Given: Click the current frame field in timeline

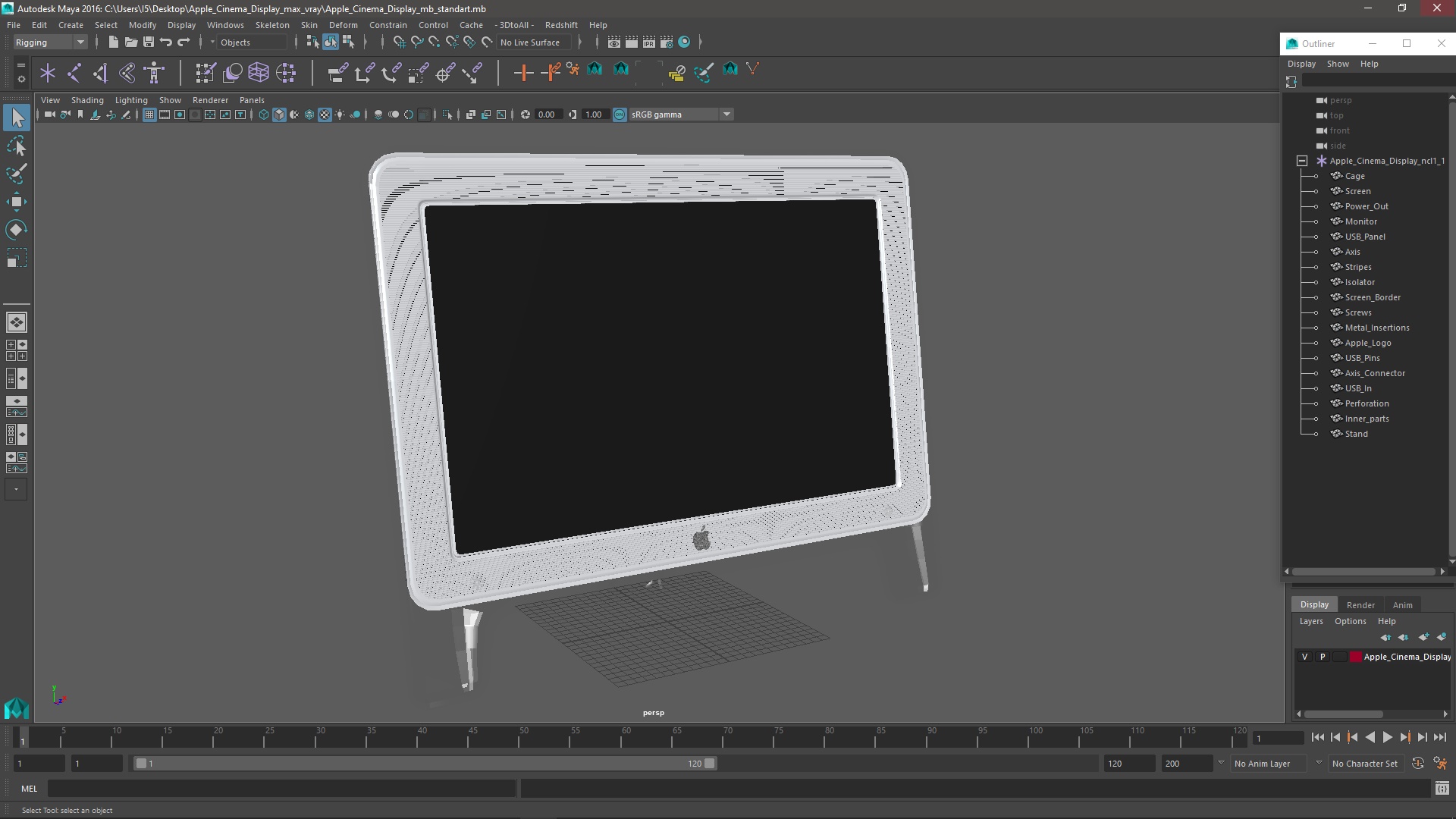Looking at the screenshot, I should pos(1279,738).
